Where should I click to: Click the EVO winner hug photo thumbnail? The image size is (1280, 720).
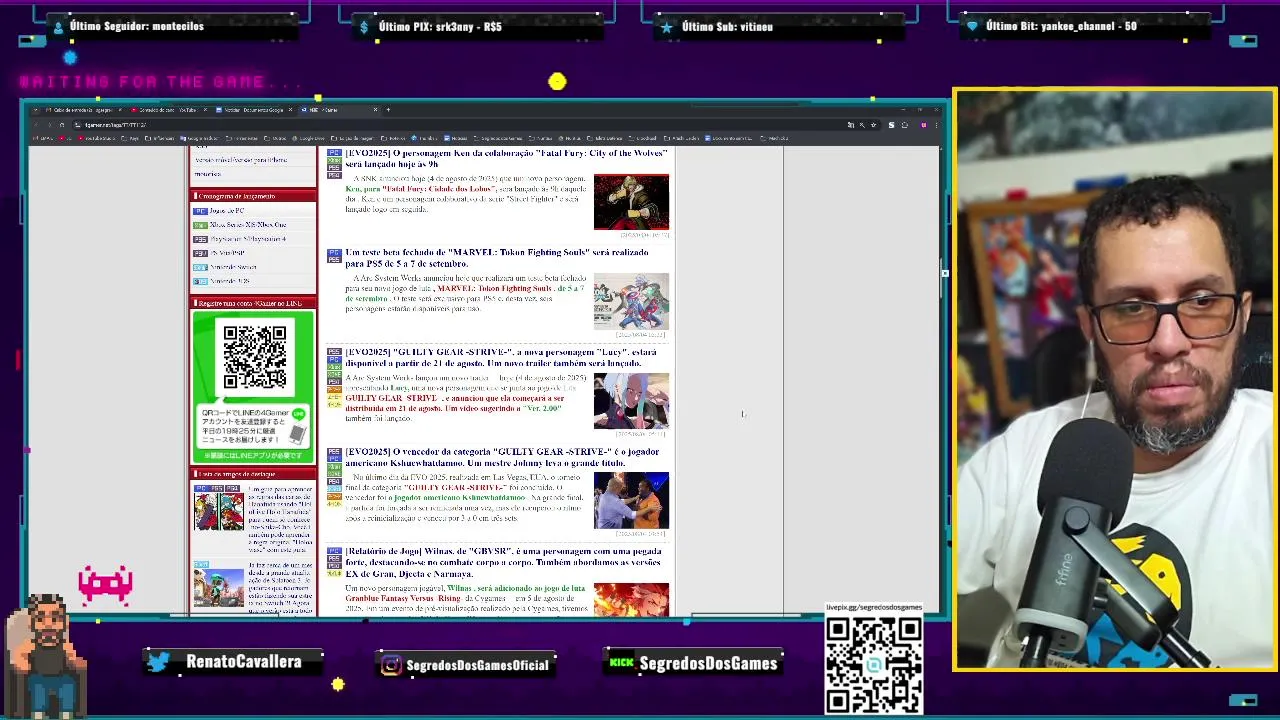(x=631, y=500)
